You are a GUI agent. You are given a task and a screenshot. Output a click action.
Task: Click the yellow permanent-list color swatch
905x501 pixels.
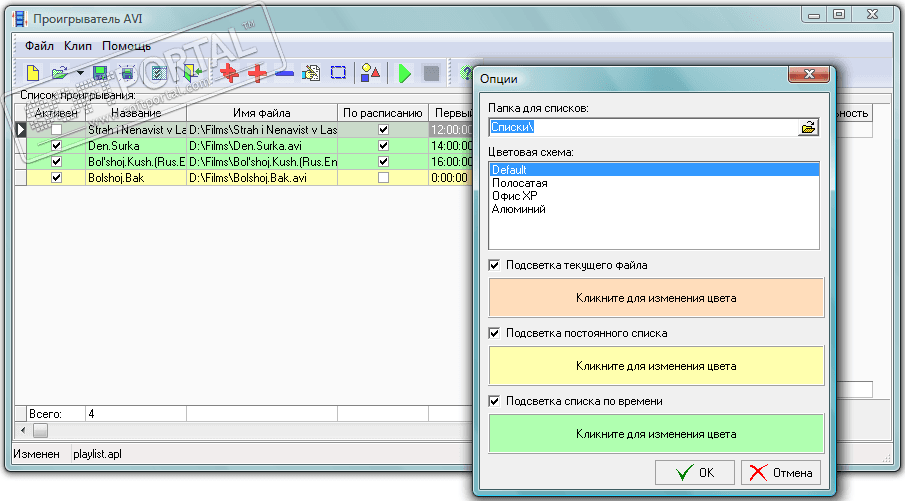[656, 366]
